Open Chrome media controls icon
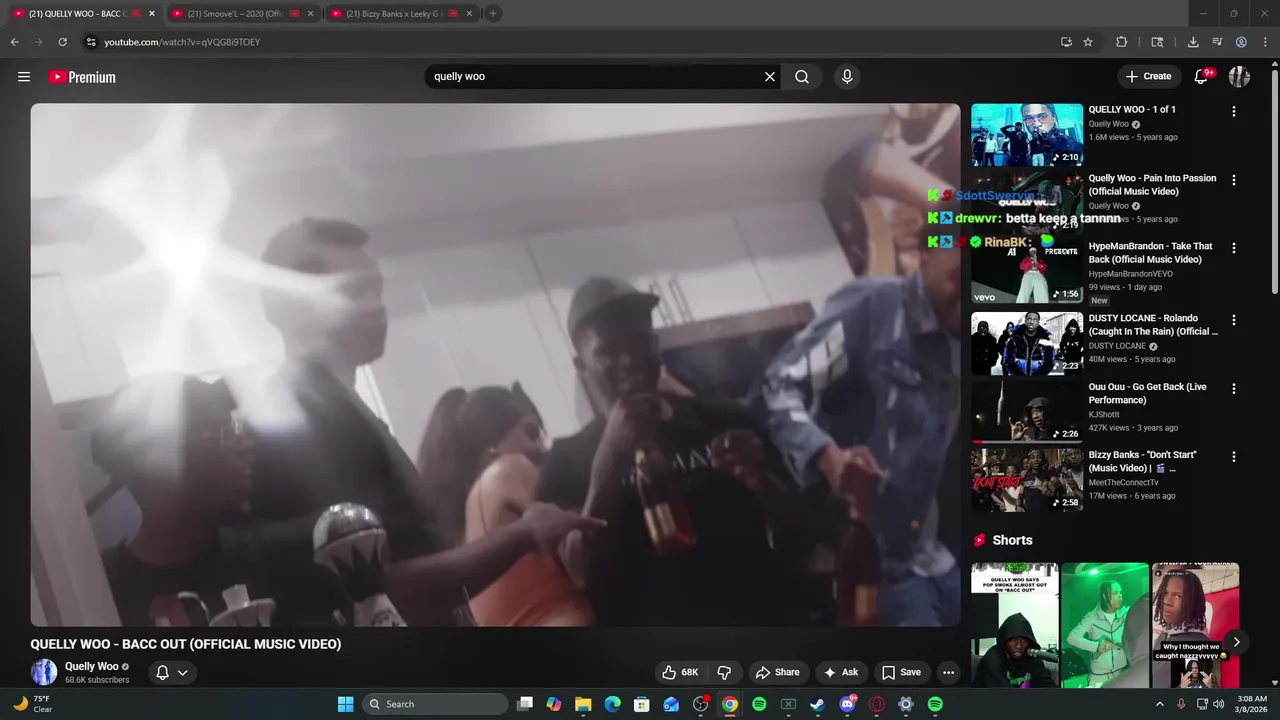The width and height of the screenshot is (1280, 720). point(1217,42)
